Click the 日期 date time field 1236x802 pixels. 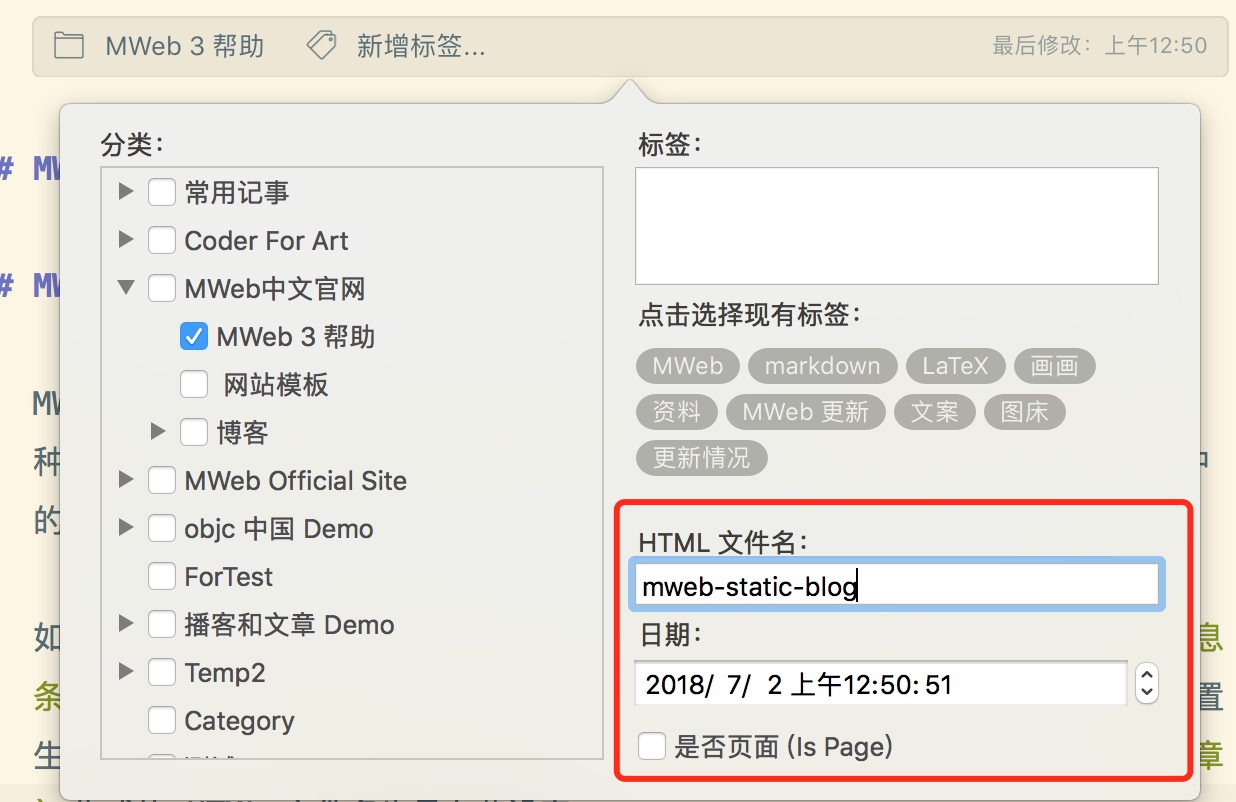[880, 685]
